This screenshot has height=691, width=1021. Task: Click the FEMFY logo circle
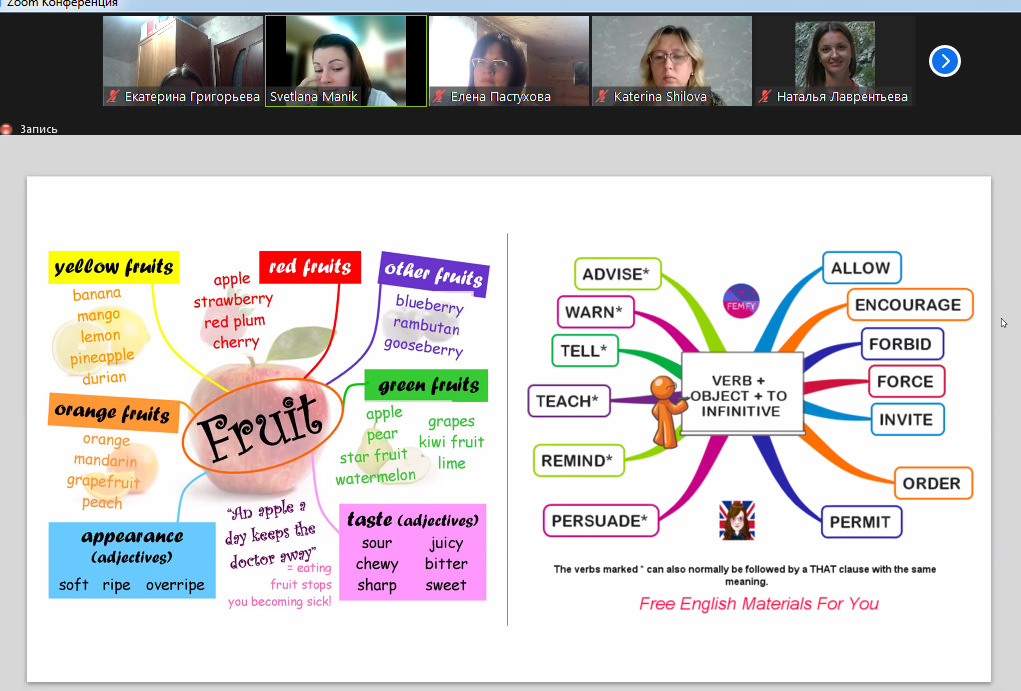(741, 302)
